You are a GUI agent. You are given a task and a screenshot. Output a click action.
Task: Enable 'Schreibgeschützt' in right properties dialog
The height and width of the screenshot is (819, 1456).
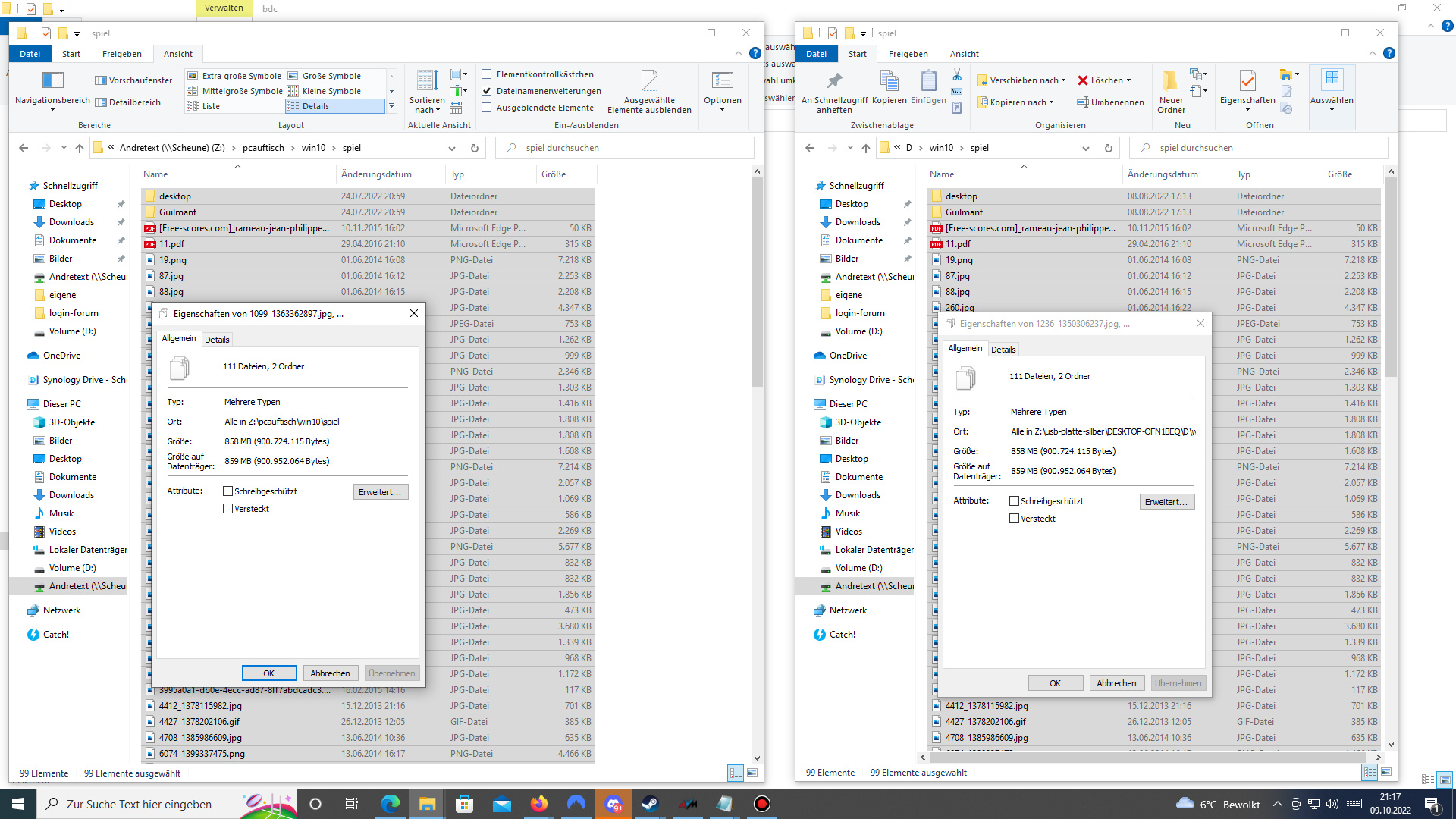tap(1015, 500)
